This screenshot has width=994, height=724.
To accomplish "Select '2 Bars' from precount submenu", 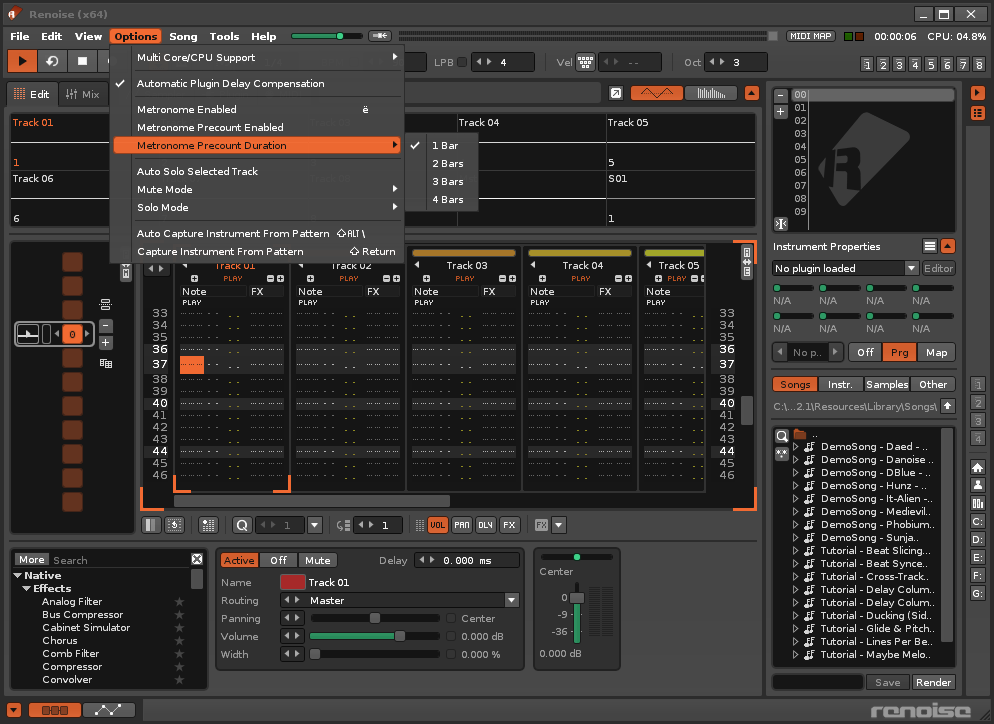I will pos(447,164).
